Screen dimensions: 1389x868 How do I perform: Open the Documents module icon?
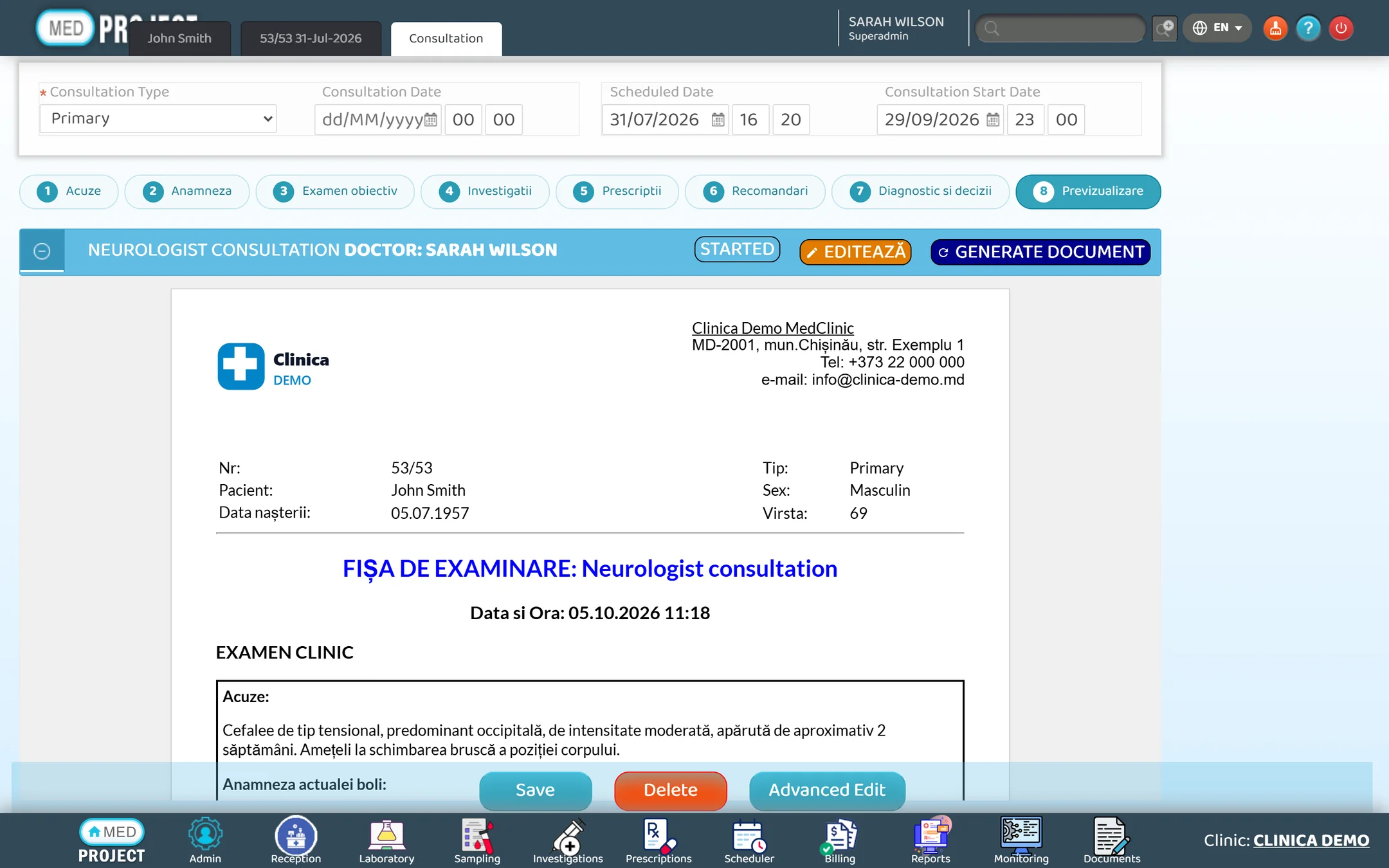pyautogui.click(x=1112, y=840)
